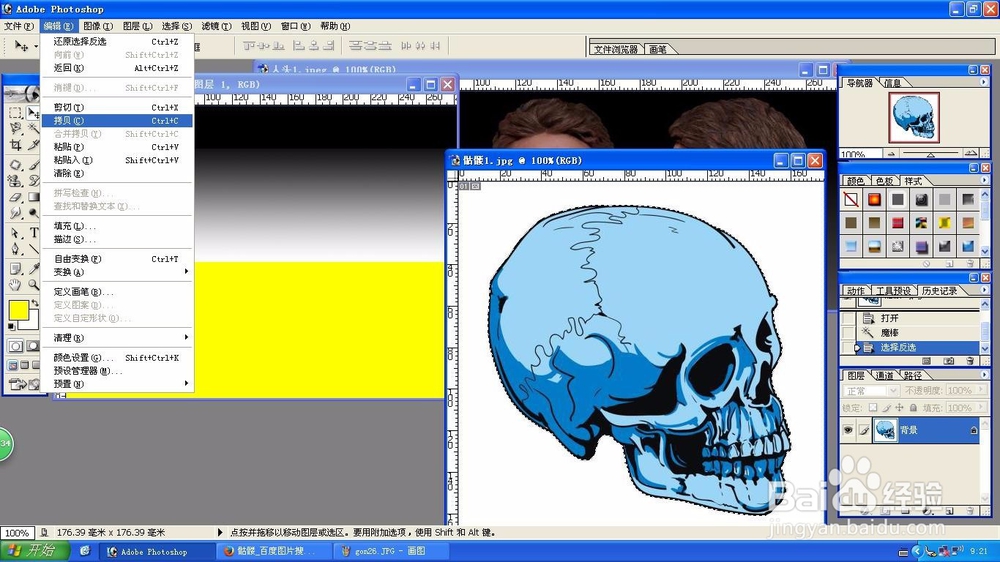Open 骷髅_百度图片 Firefox taskbar button
This screenshot has width=1000, height=562.
pos(274,551)
